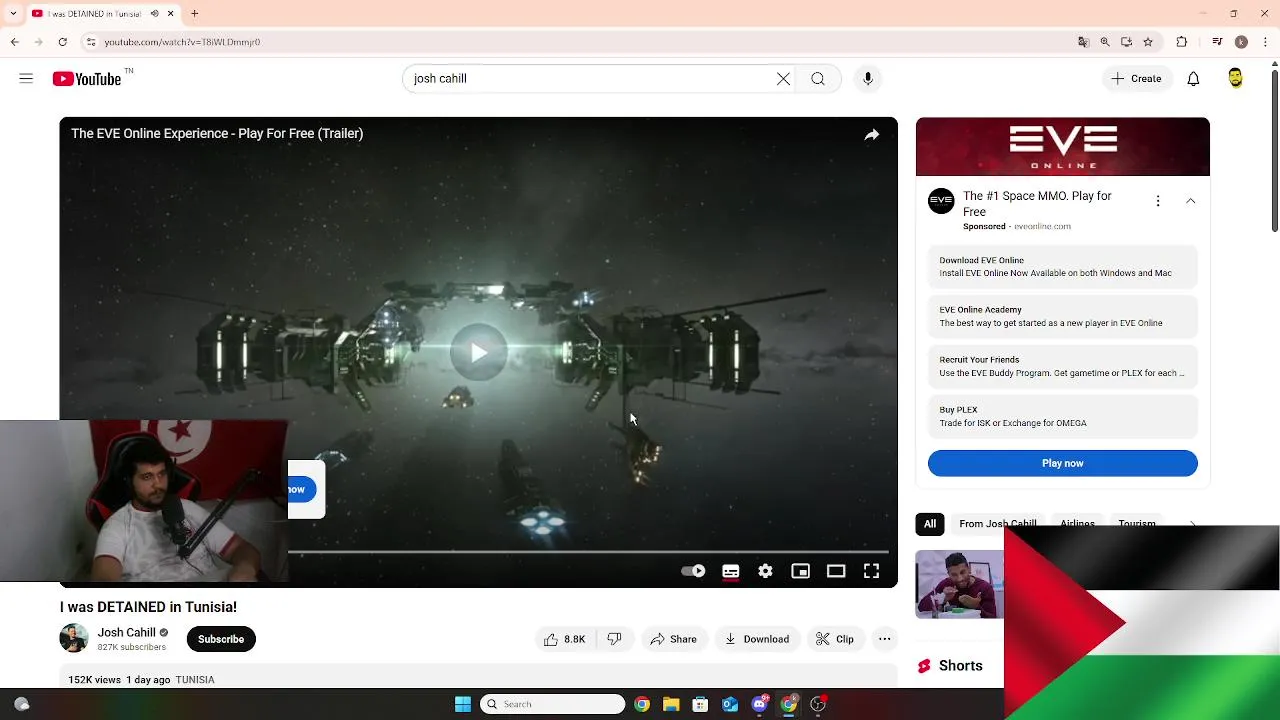The width and height of the screenshot is (1280, 720).
Task: Seek on the video progress bar
Action: tap(588, 551)
